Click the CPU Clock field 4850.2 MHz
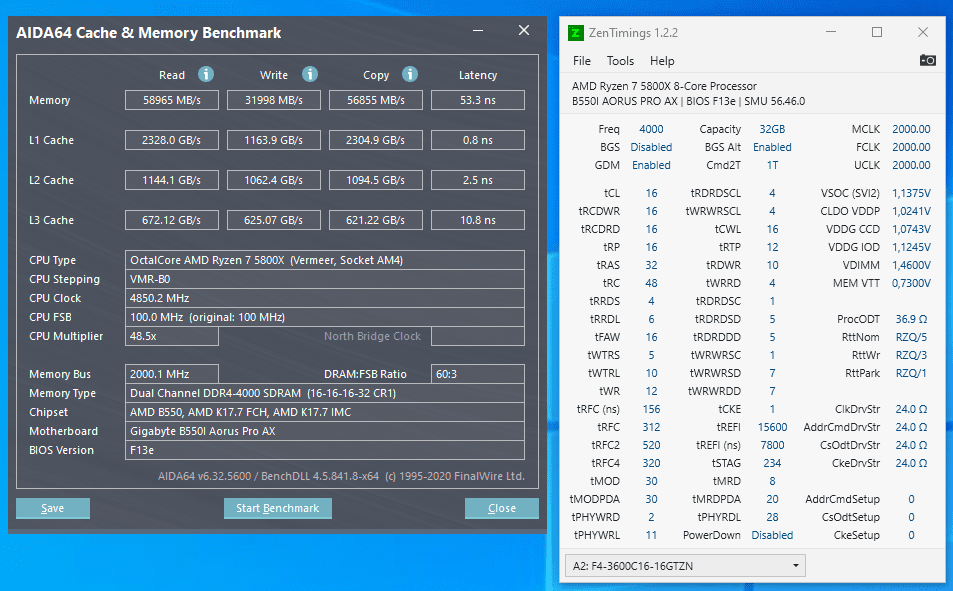The width and height of the screenshot is (953, 591). tap(325, 298)
